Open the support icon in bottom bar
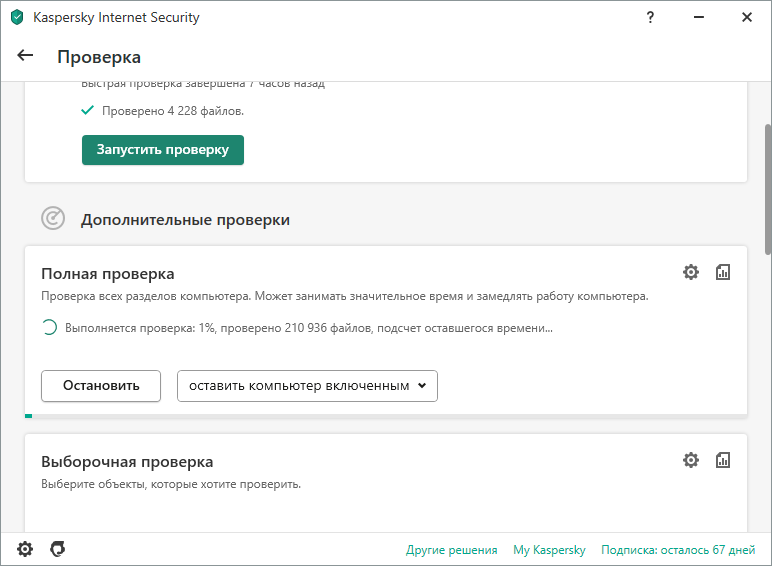 pos(58,549)
